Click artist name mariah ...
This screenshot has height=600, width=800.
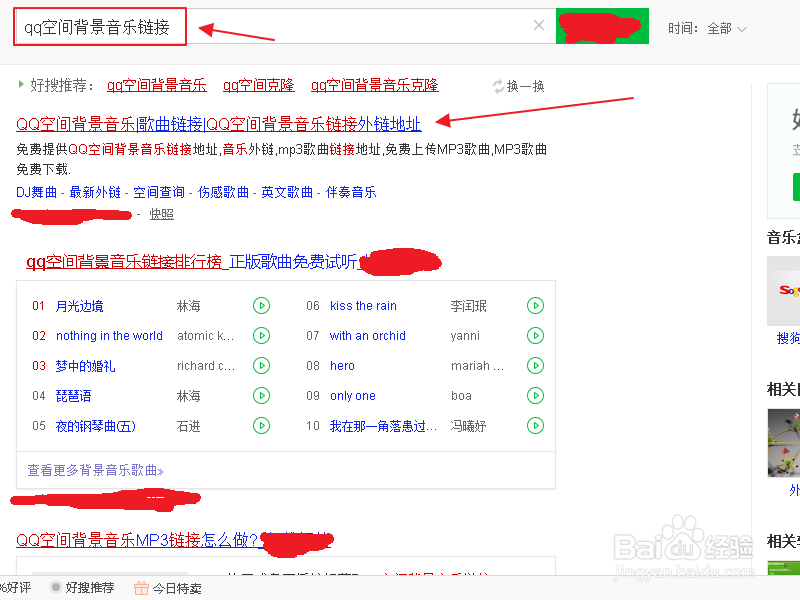tap(478, 366)
